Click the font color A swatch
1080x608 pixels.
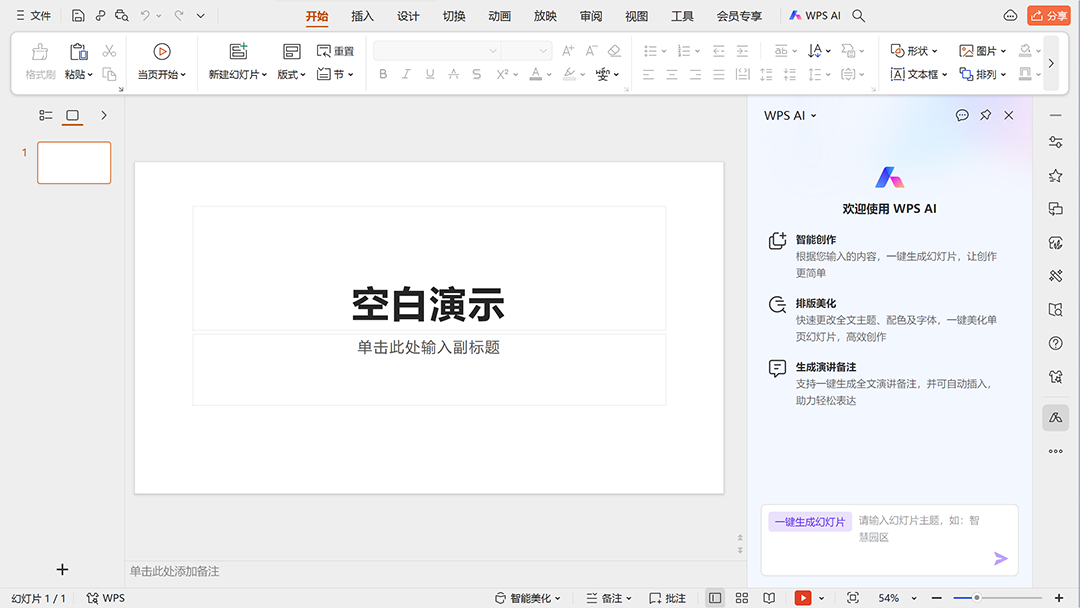point(536,74)
